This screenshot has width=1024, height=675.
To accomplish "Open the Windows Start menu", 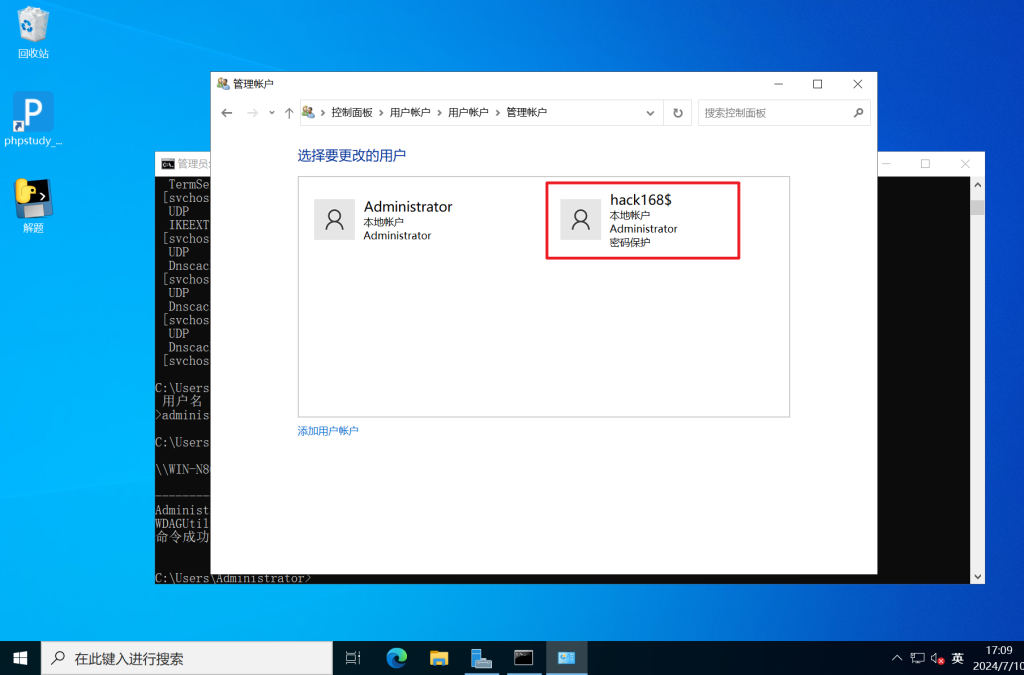I will (20, 658).
